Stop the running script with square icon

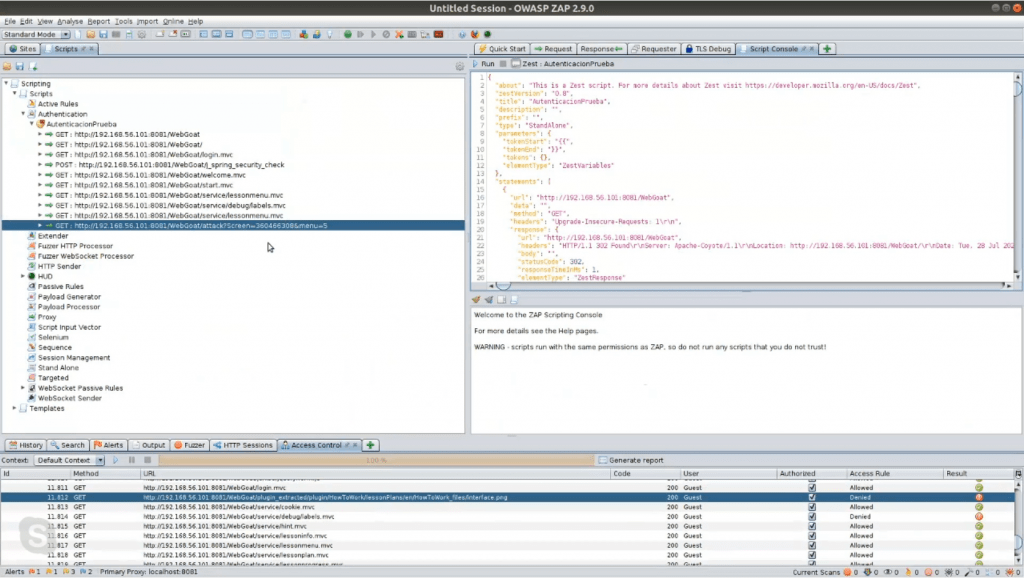(x=503, y=64)
